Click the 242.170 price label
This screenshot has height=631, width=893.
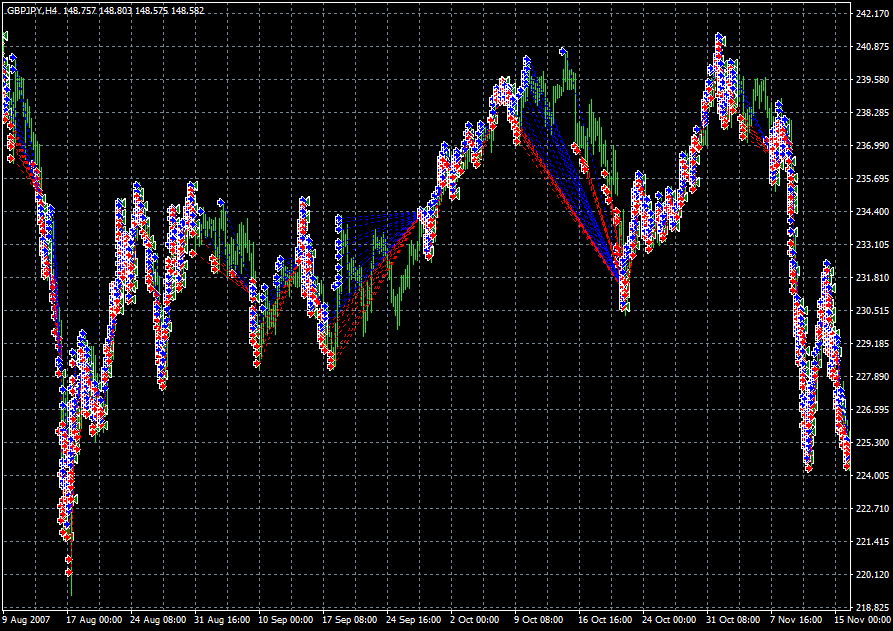(x=871, y=14)
